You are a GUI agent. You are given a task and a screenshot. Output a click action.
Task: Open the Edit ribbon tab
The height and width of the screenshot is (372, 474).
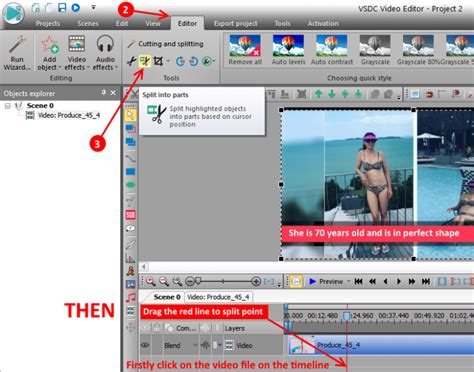point(122,23)
